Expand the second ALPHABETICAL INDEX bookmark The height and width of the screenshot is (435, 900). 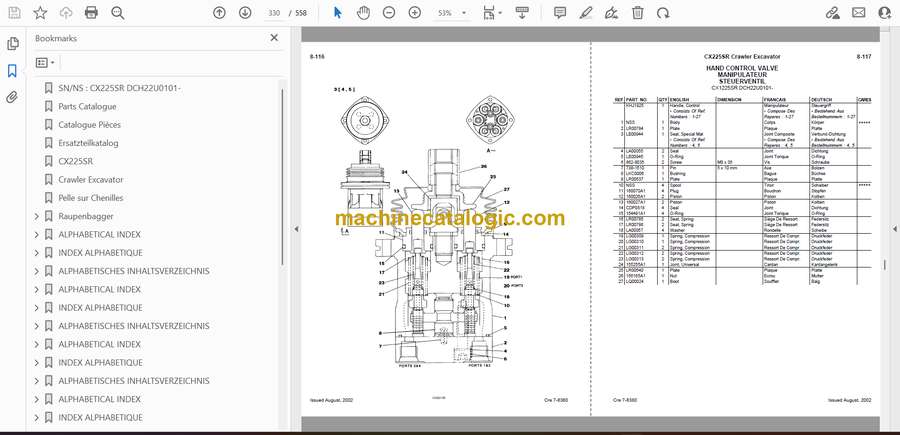37,289
